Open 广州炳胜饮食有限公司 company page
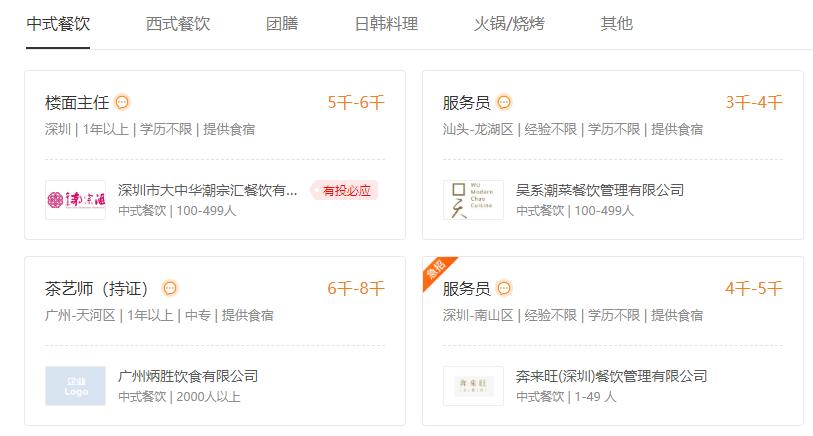813x436 pixels. click(x=188, y=376)
